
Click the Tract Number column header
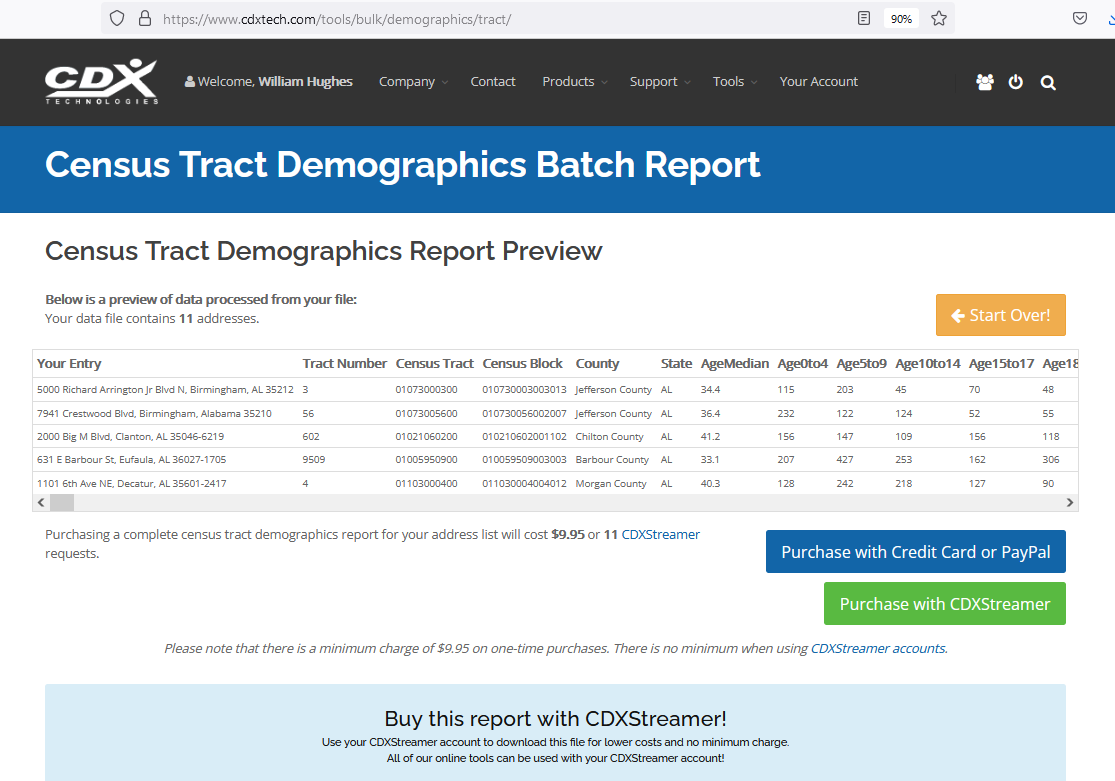click(344, 363)
